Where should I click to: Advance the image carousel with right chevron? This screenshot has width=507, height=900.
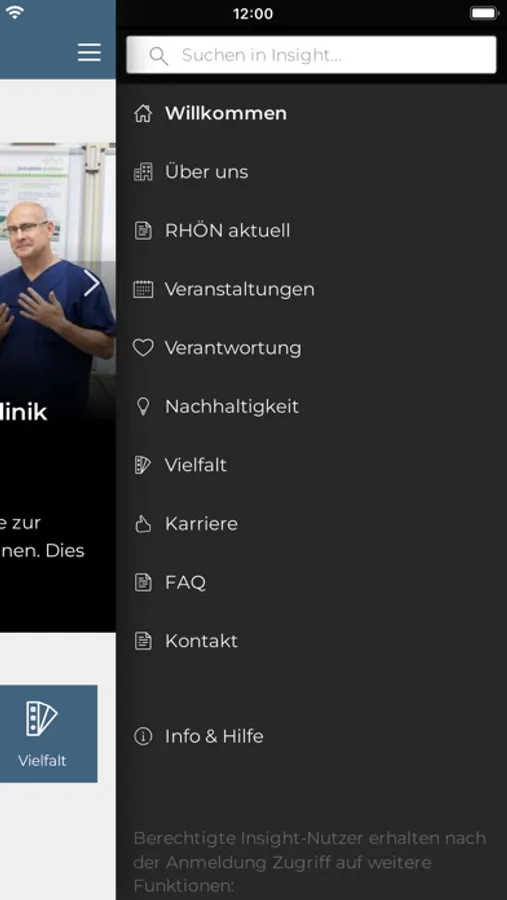91,283
